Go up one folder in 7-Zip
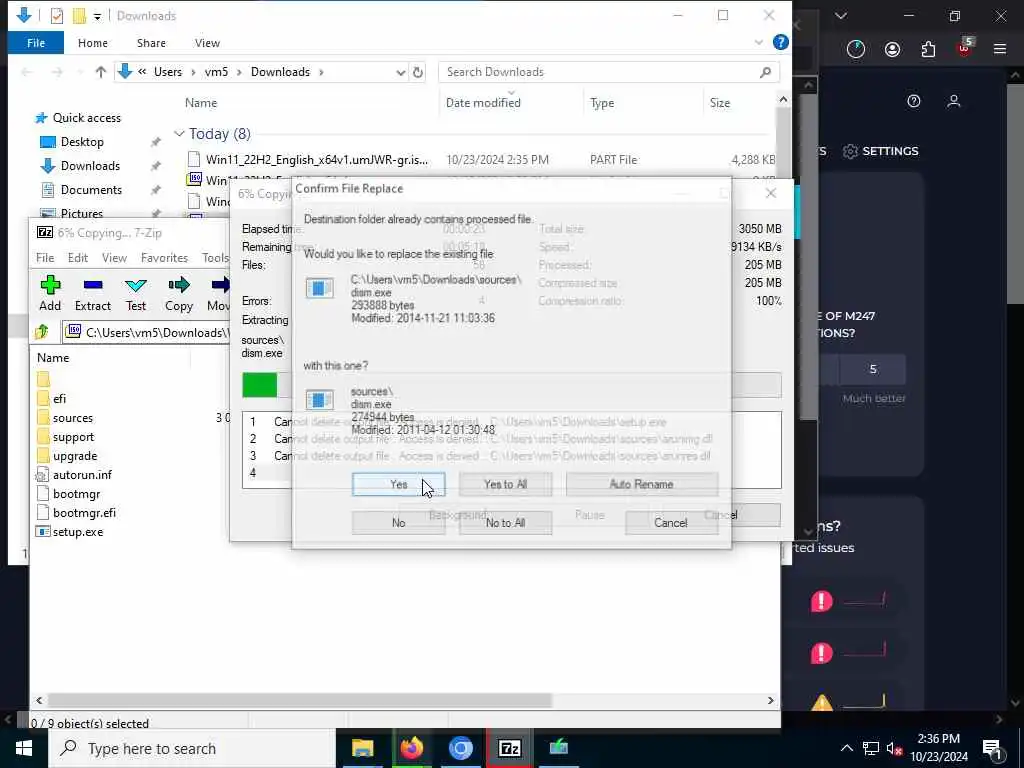 [42, 332]
